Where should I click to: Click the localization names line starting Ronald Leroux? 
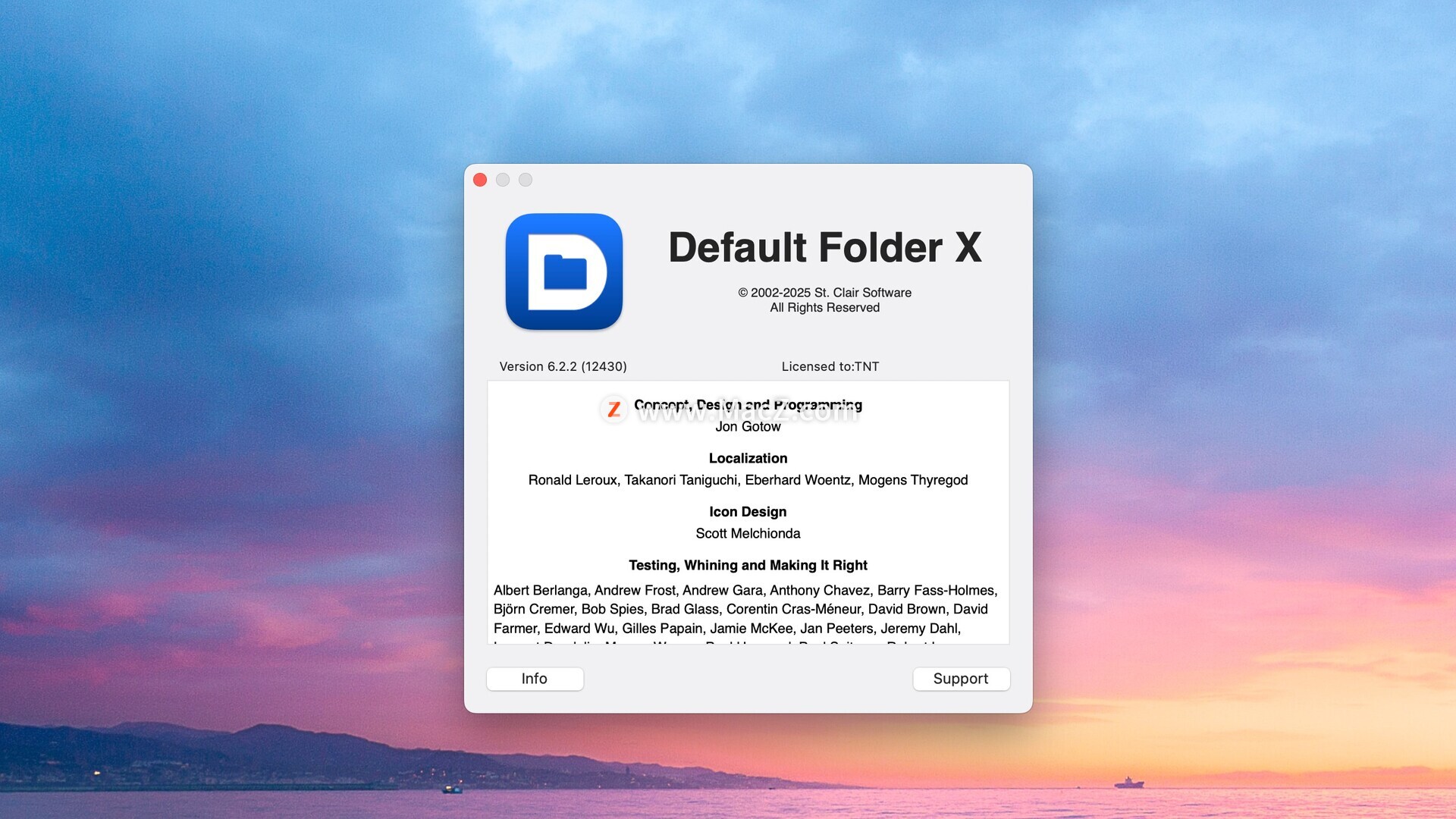click(x=748, y=480)
